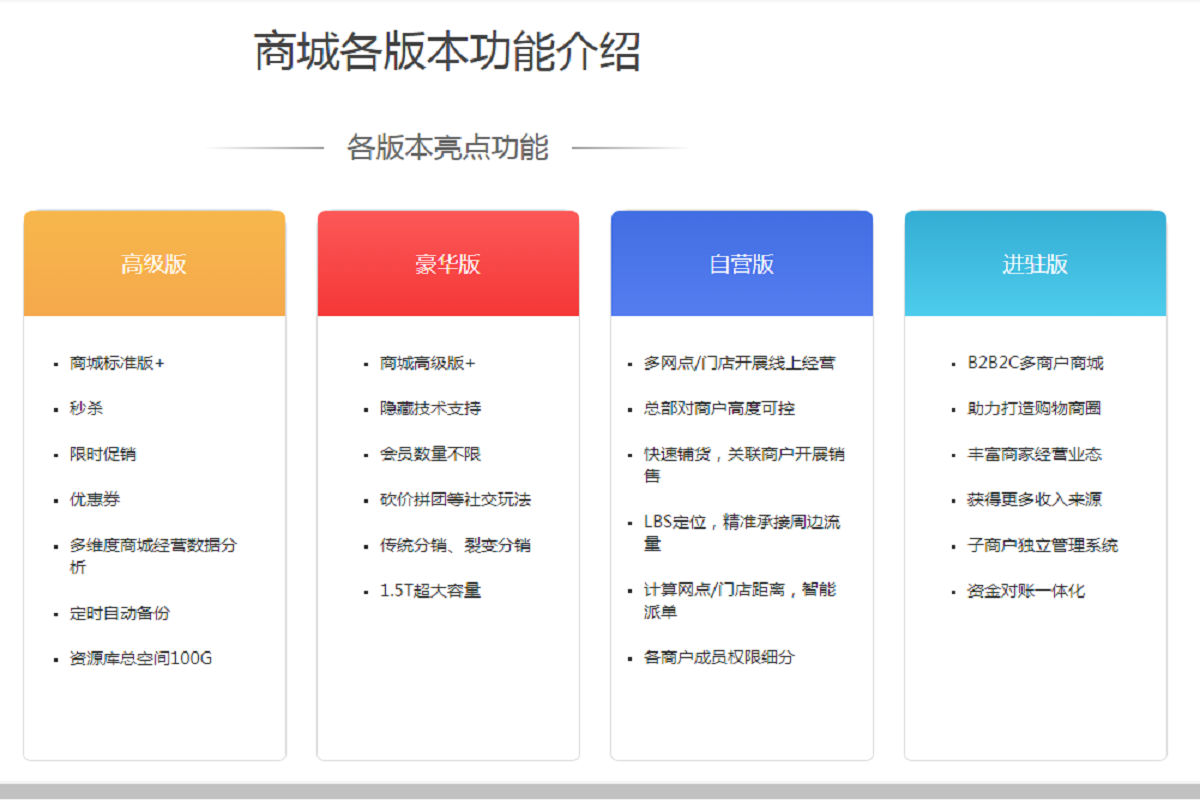The image size is (1200, 800).
Task: Open the 自营版 blue card header
Action: 741,264
